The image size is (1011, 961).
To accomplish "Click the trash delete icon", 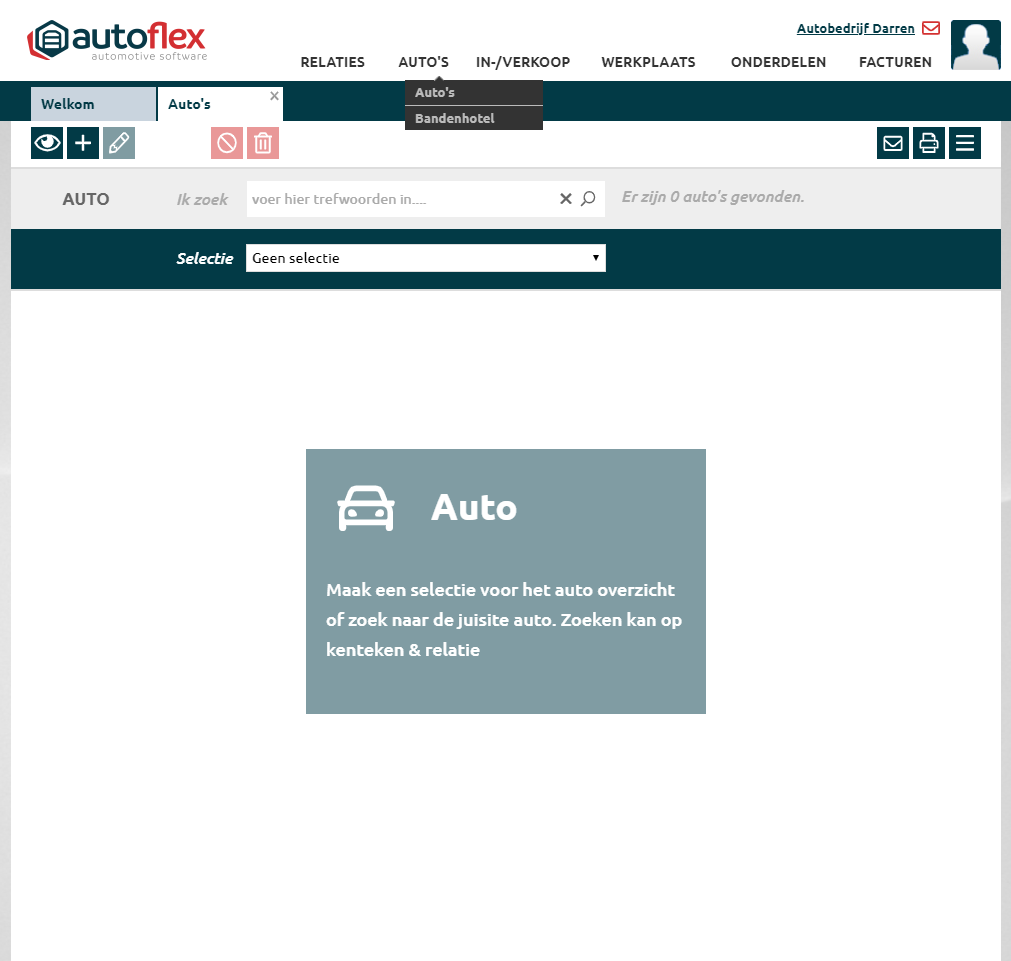I will [x=263, y=143].
